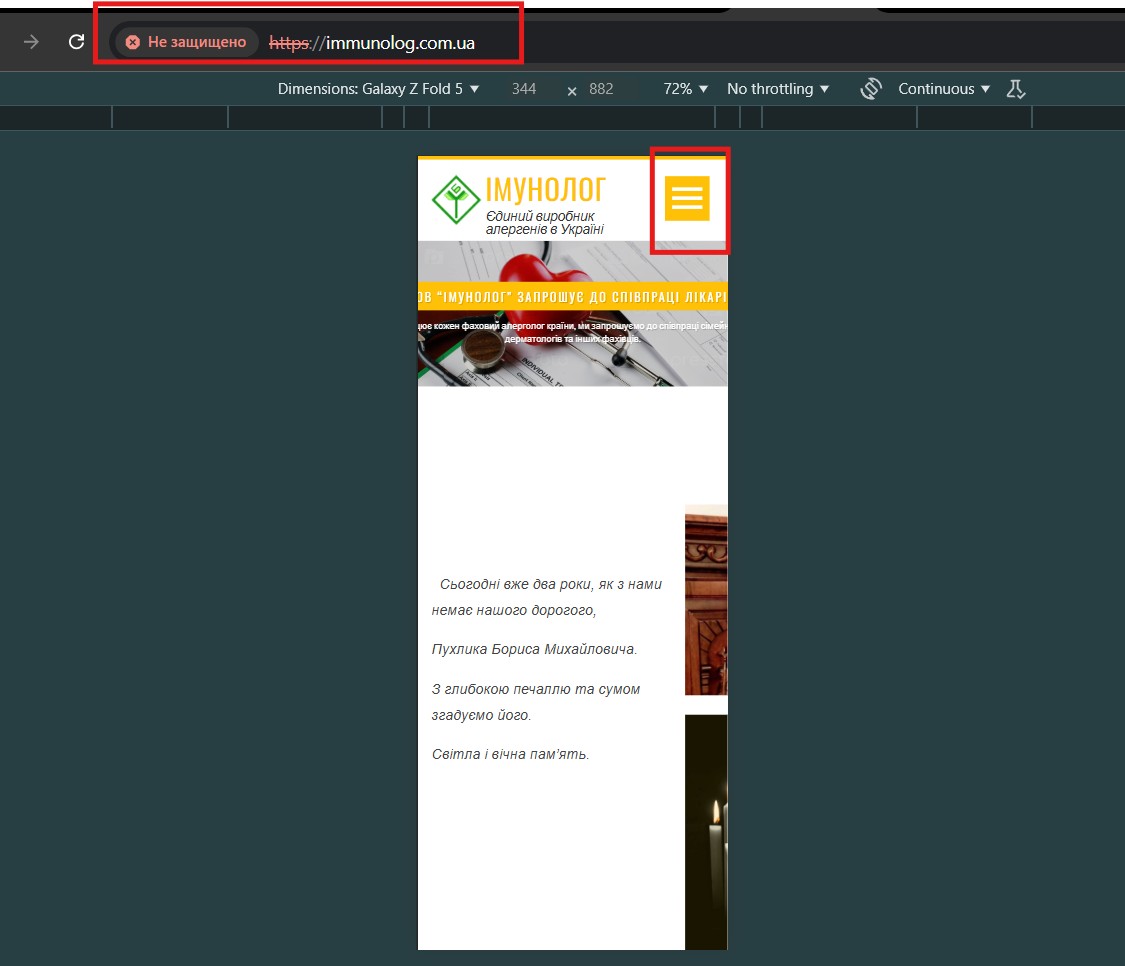The height and width of the screenshot is (966, 1125).
Task: Click the browser forward arrow
Action: 31,42
